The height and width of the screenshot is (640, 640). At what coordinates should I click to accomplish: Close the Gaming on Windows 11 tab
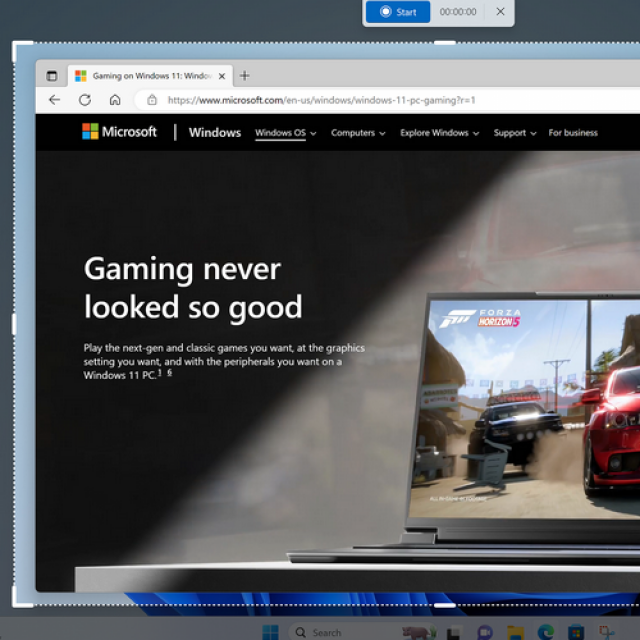[222, 76]
